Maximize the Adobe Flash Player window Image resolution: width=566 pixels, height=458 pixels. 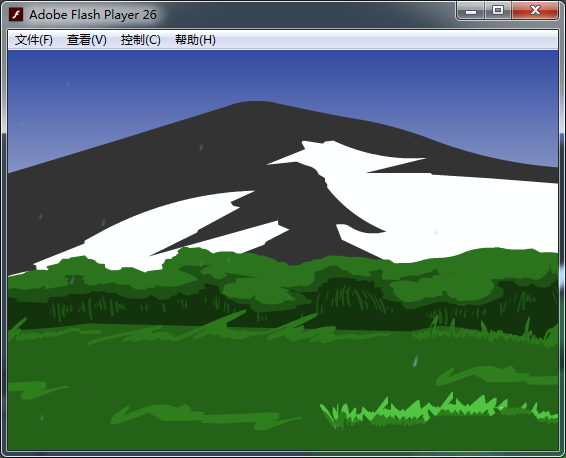[x=498, y=11]
